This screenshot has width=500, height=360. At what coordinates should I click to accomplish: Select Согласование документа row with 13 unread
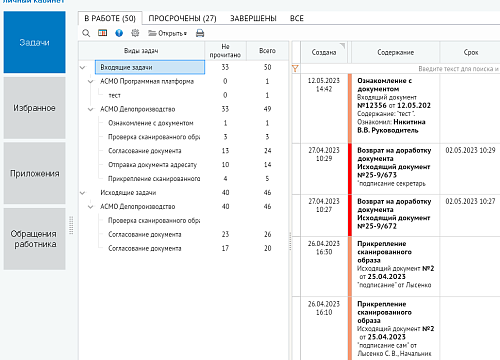(183, 151)
